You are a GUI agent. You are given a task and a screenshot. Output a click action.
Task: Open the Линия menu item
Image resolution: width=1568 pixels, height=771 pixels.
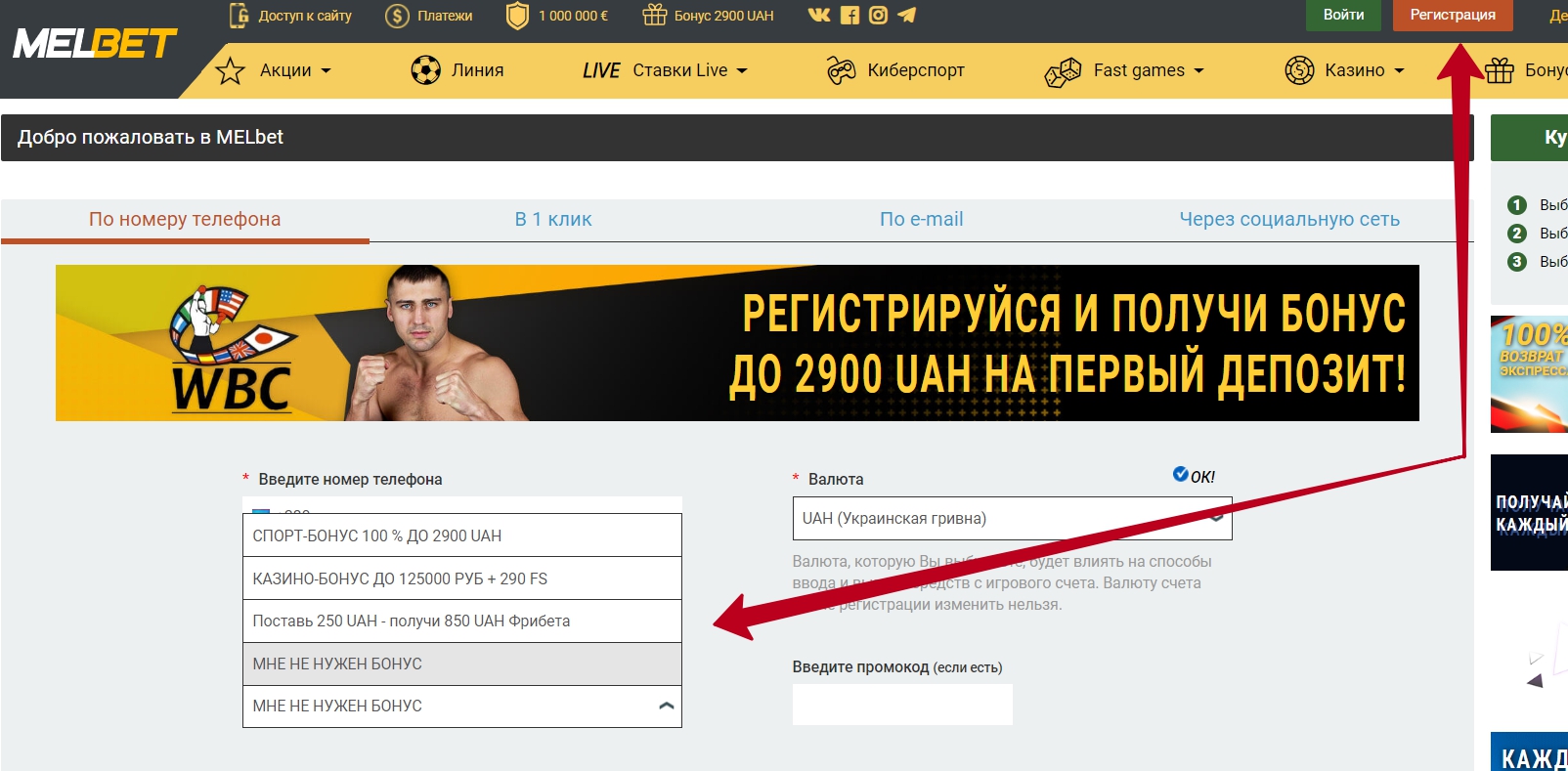[x=477, y=70]
